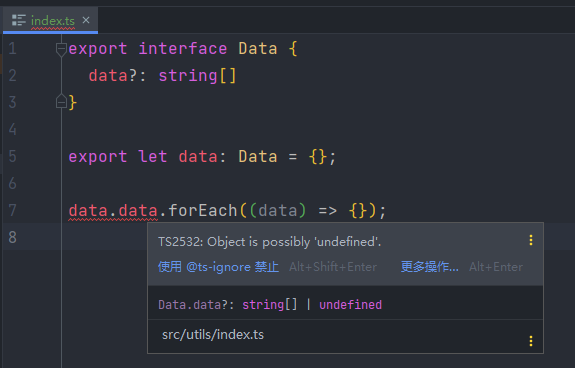Click the 'interface' keyword on line 1
This screenshot has height=368, width=575.
point(183,49)
